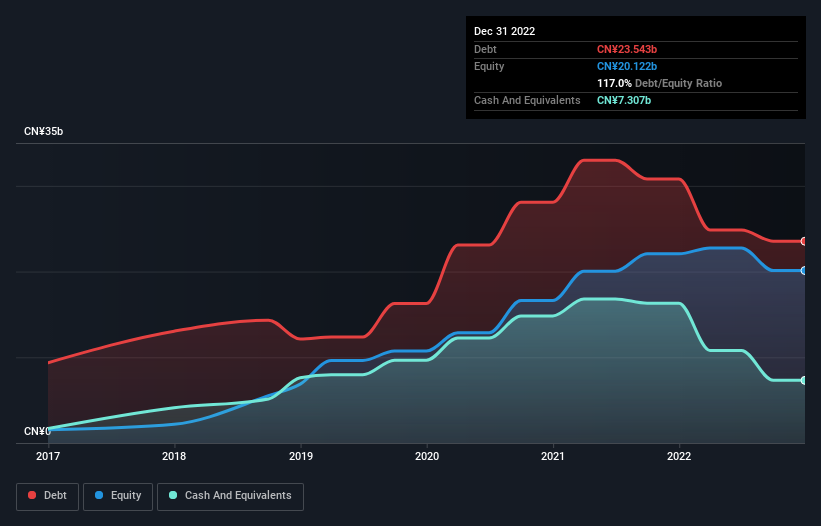
Task: Click the Dec 31 2022 tooltip date
Action: [504, 31]
